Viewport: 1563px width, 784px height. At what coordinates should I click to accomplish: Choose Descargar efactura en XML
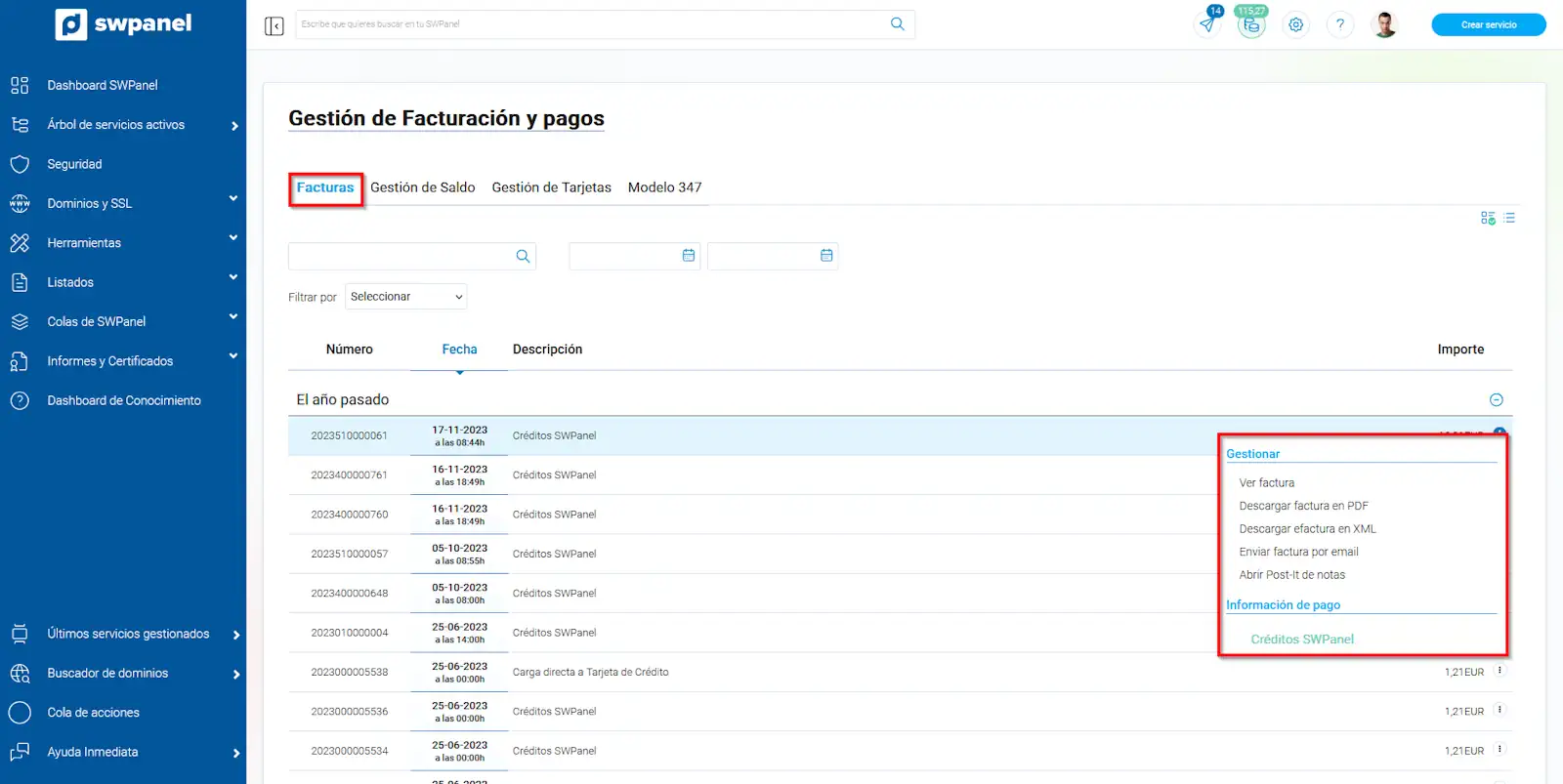(x=1308, y=528)
